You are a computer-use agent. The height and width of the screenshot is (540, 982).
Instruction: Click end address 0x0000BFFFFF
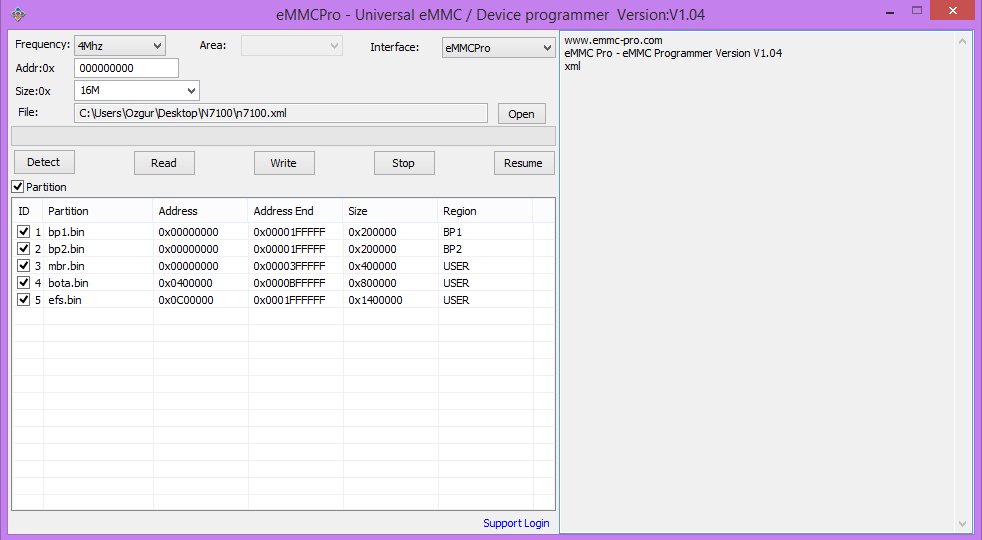289,283
